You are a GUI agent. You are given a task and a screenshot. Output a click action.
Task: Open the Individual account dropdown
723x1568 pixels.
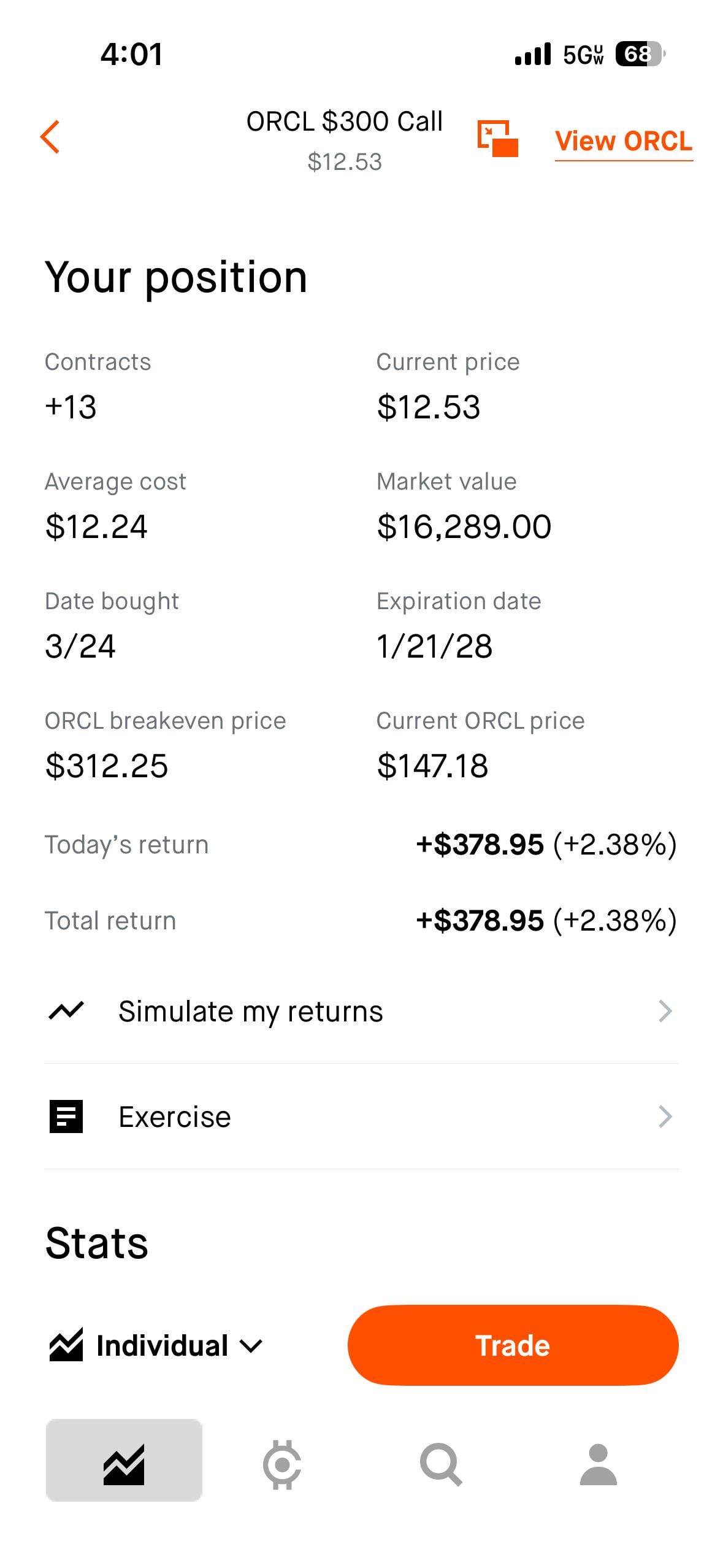point(179,1346)
